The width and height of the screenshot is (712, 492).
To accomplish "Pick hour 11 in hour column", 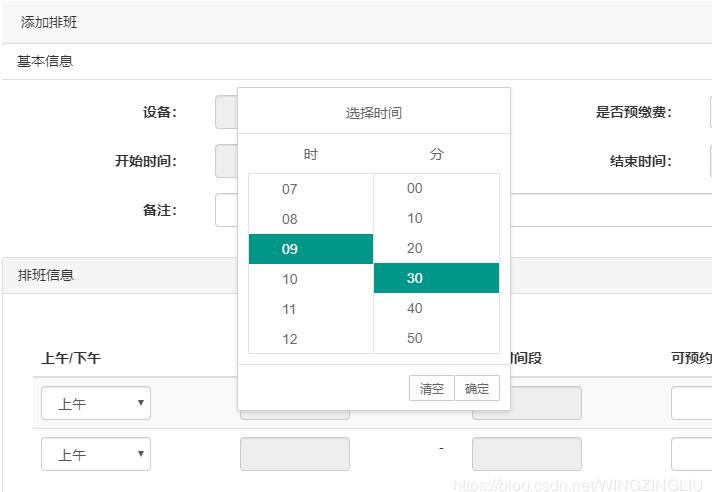I will click(x=310, y=309).
